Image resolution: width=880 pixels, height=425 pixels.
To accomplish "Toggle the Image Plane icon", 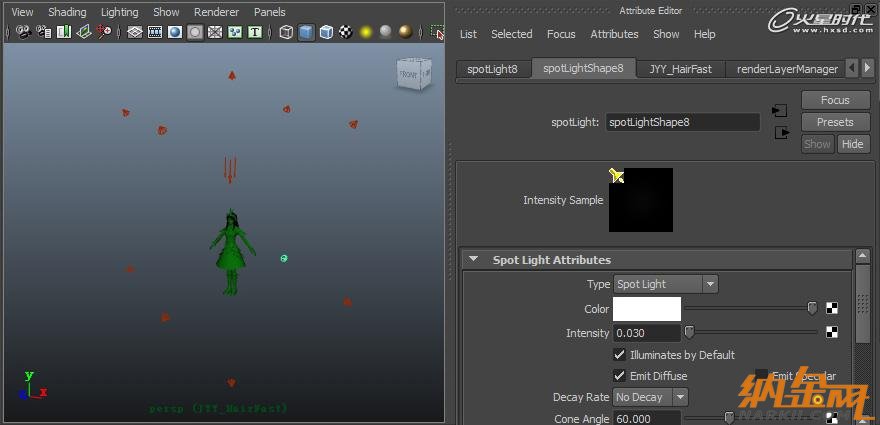I will point(84,32).
